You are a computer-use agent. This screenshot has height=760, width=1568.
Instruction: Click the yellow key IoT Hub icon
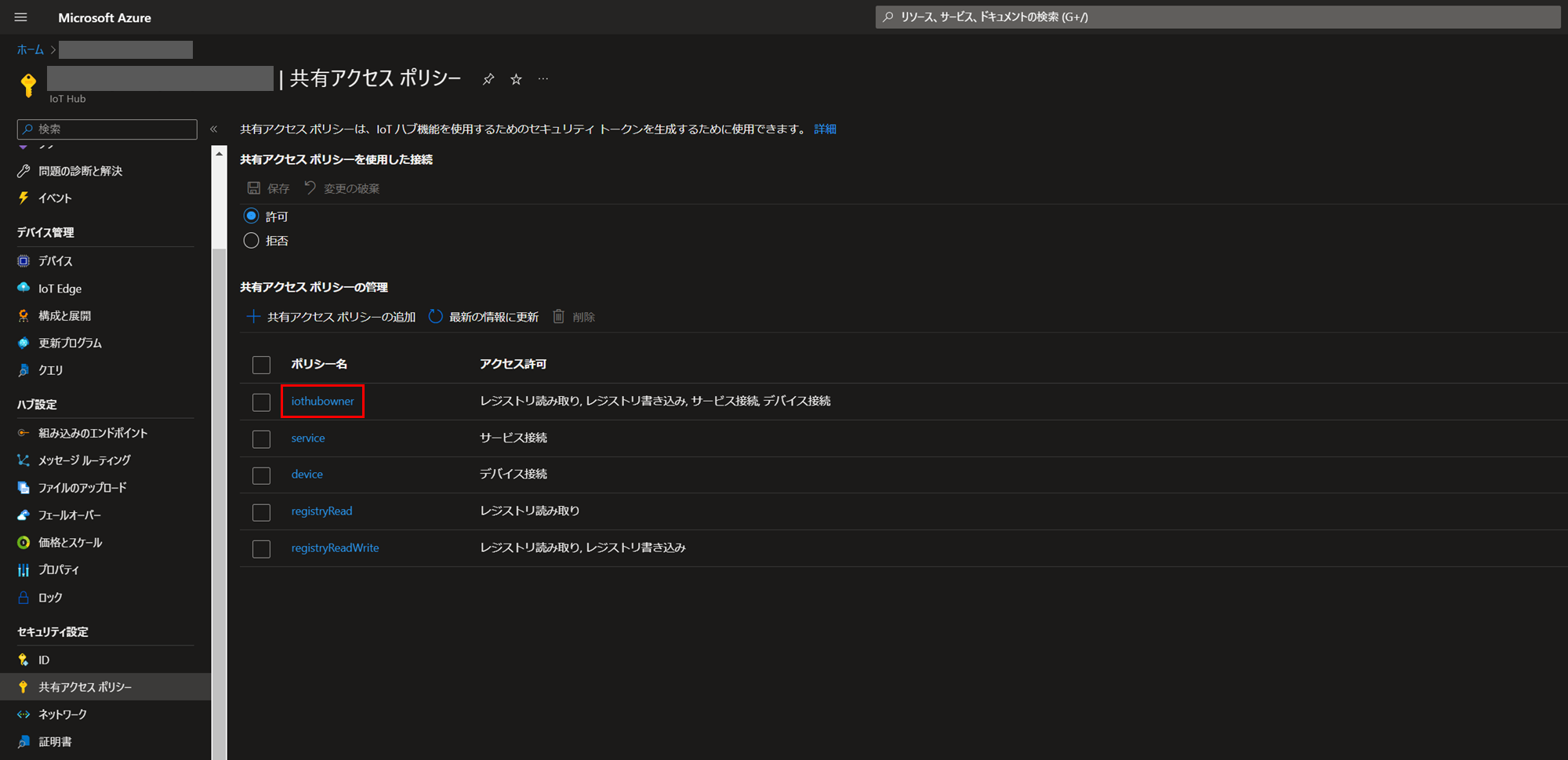point(28,85)
